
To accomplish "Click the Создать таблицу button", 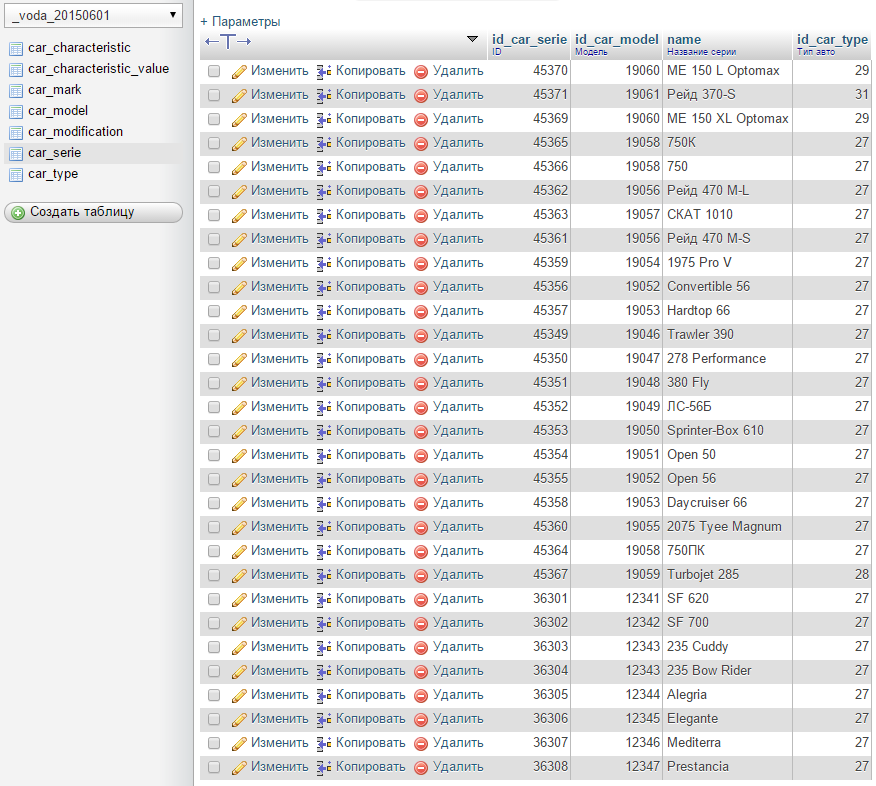I will coord(93,212).
